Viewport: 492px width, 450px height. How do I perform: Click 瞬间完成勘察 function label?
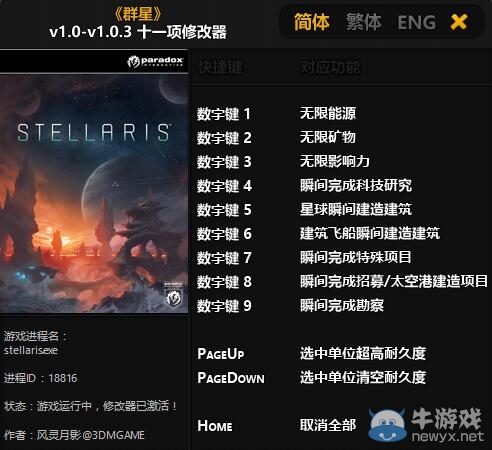342,305
